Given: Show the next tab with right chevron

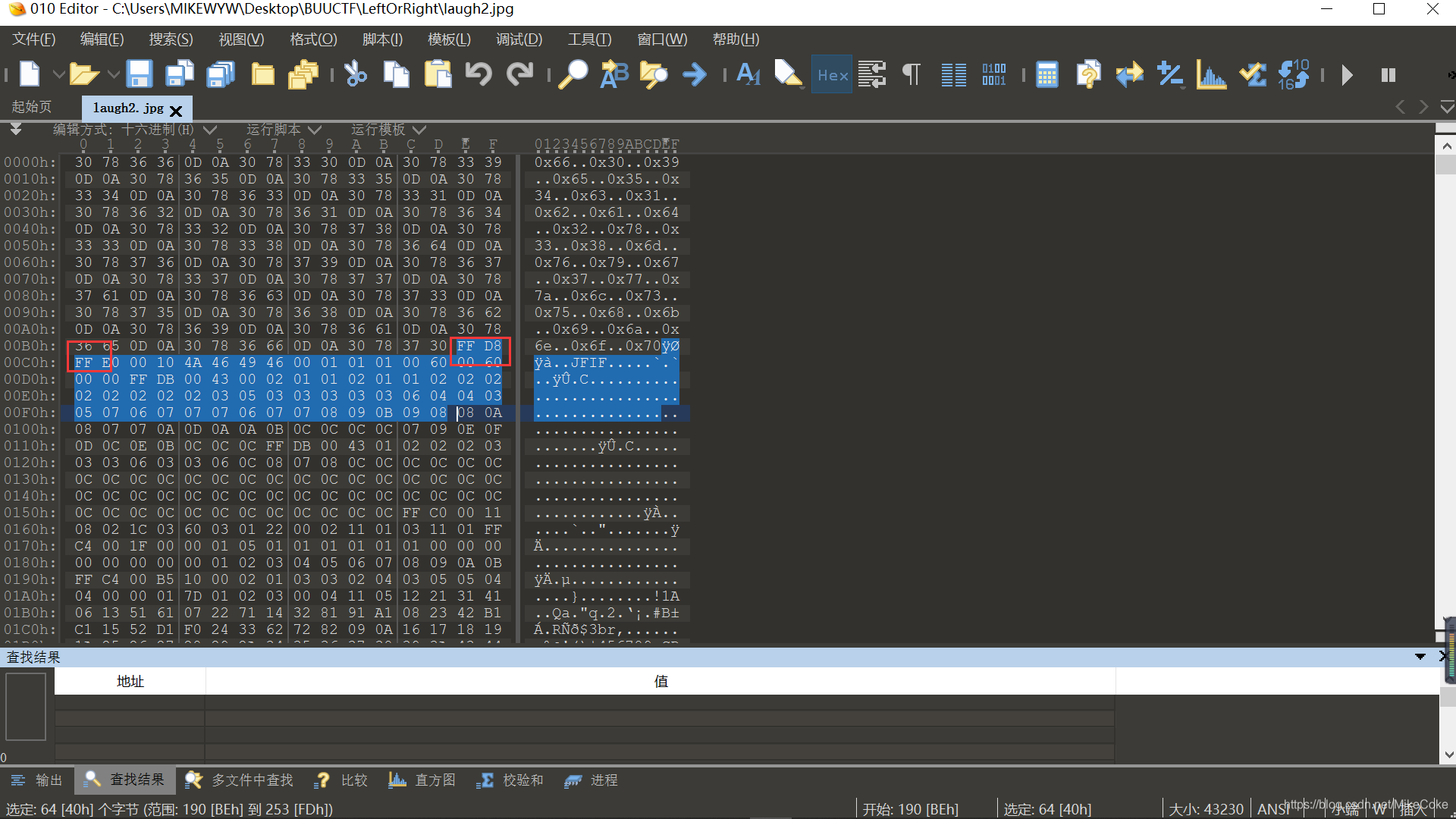Looking at the screenshot, I should tap(1423, 107).
